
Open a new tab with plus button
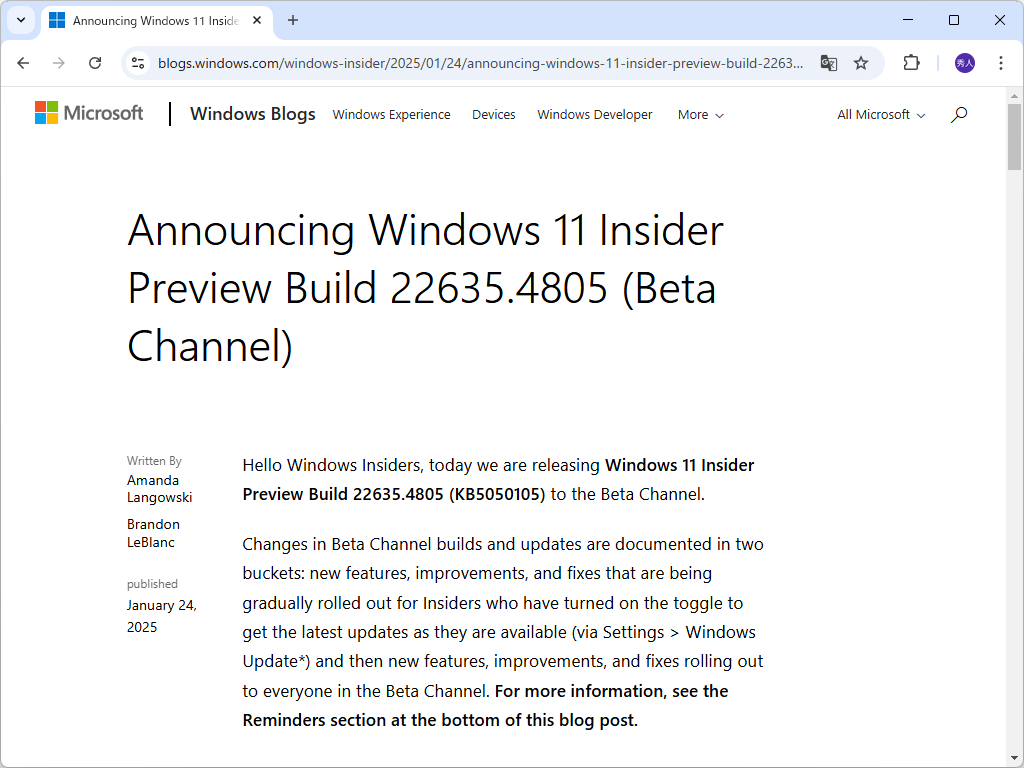point(293,20)
